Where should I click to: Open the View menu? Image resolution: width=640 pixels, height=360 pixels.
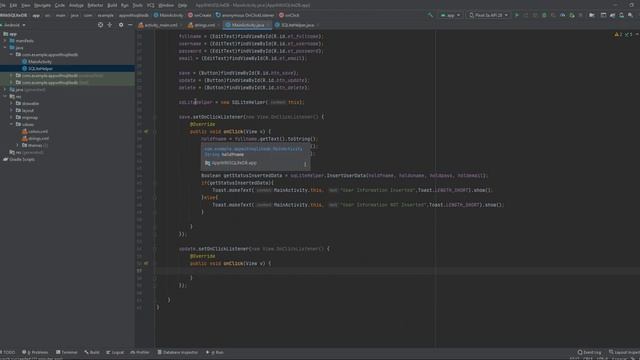click(26, 5)
